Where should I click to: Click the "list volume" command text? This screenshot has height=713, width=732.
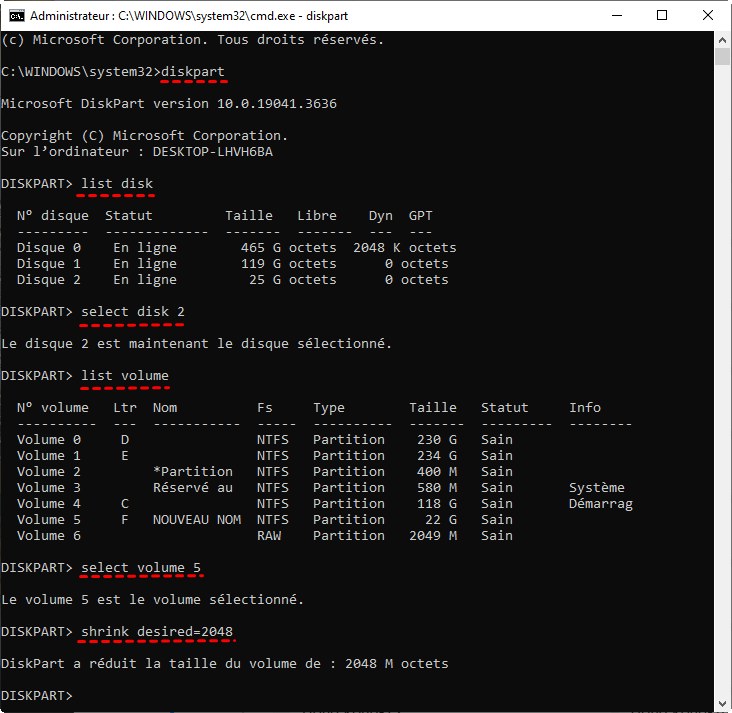tap(125, 376)
